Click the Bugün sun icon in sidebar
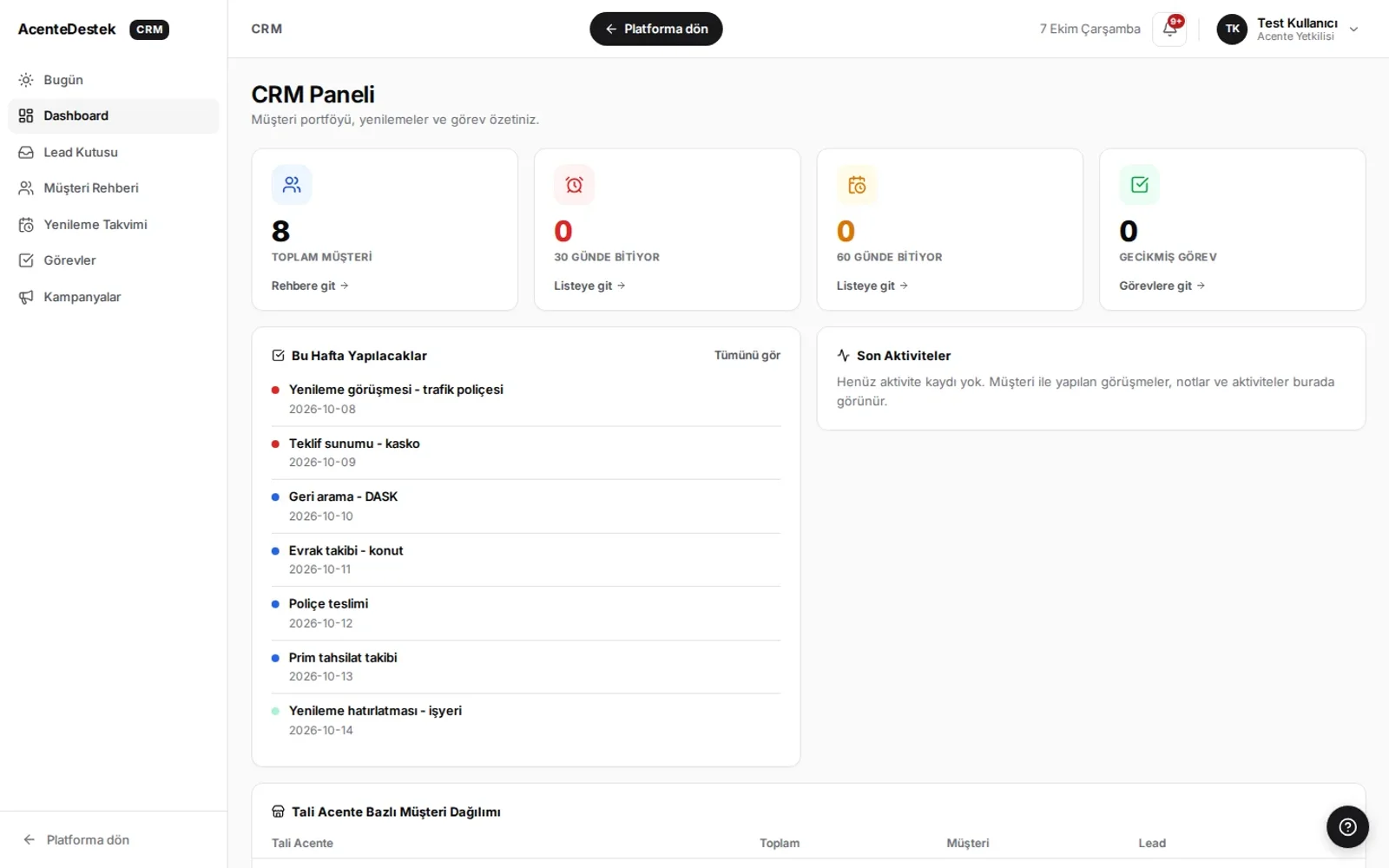Image resolution: width=1389 pixels, height=868 pixels. click(26, 80)
